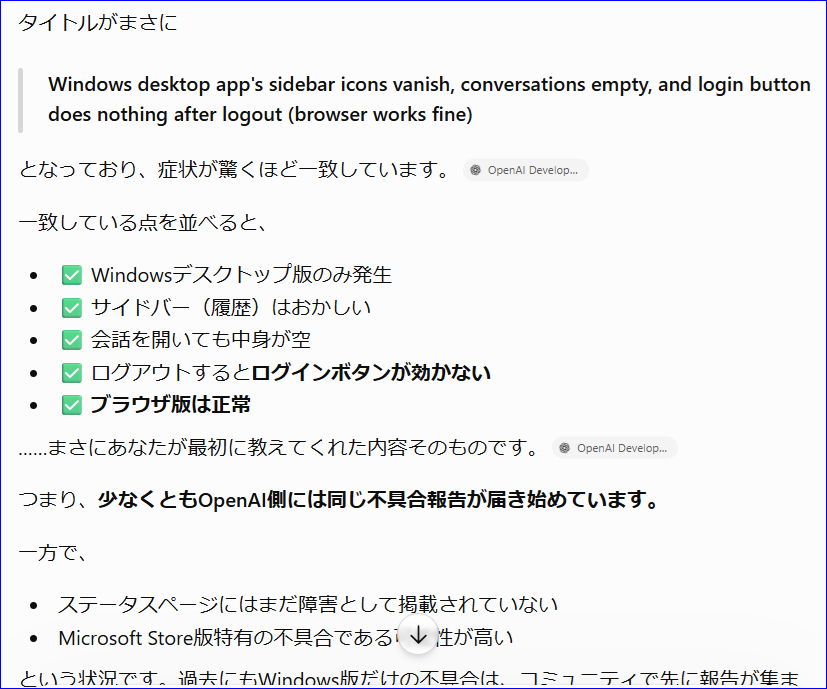Click the bullet text "サイドバー（履歴）はおかしい"

[231, 308]
